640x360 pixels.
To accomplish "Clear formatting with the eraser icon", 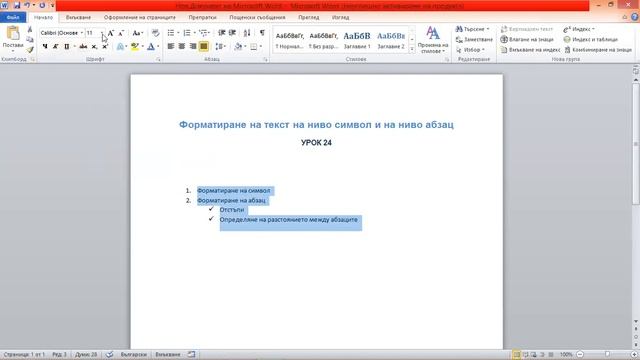I will pyautogui.click(x=155, y=33).
